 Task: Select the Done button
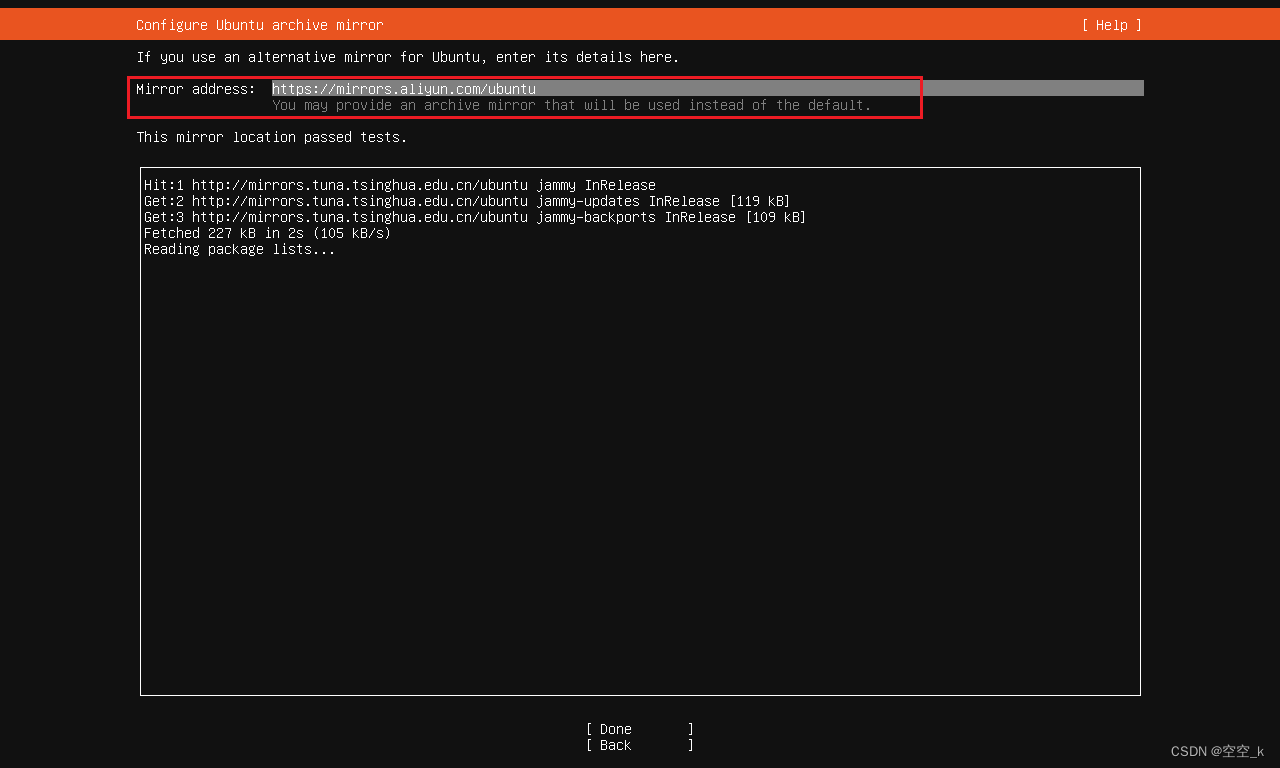640,729
